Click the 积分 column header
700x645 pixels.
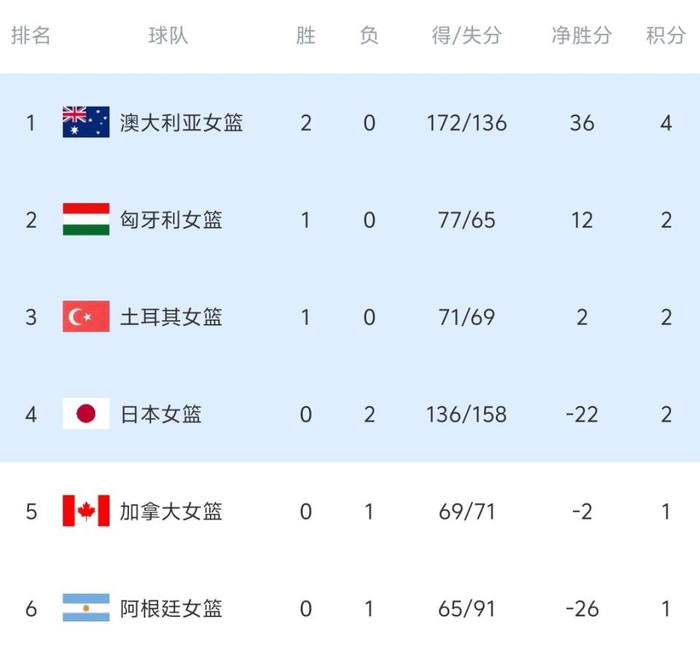(x=665, y=36)
